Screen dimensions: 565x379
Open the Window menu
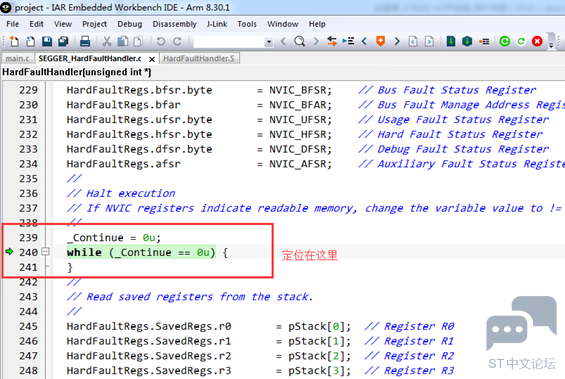point(282,24)
